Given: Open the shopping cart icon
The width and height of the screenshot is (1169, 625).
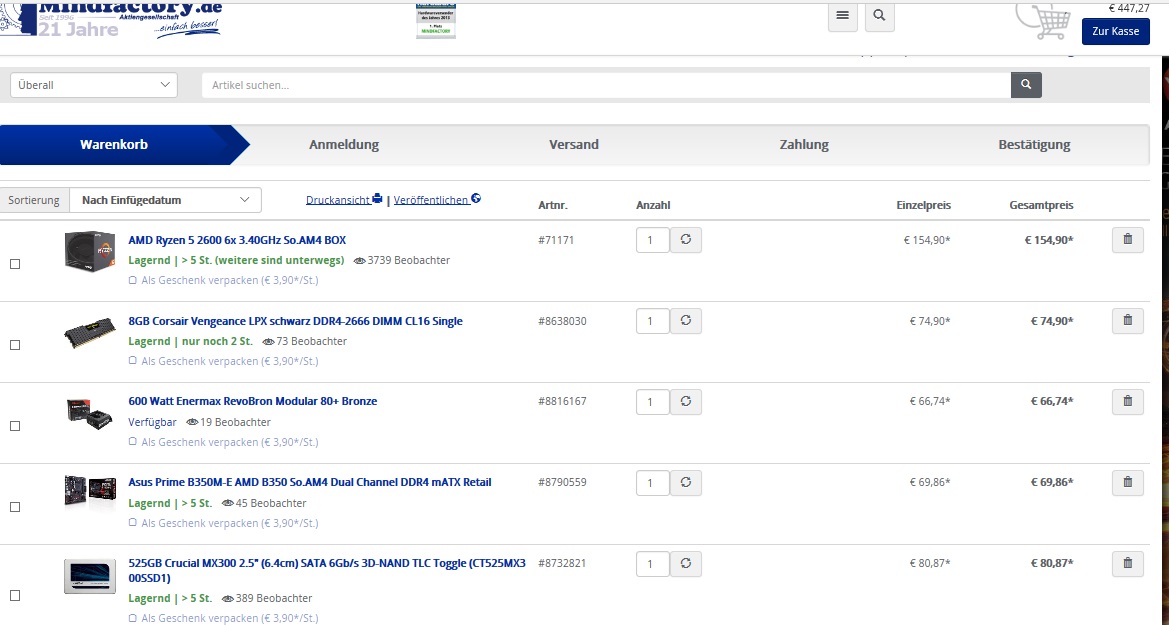Looking at the screenshot, I should click(x=1043, y=22).
